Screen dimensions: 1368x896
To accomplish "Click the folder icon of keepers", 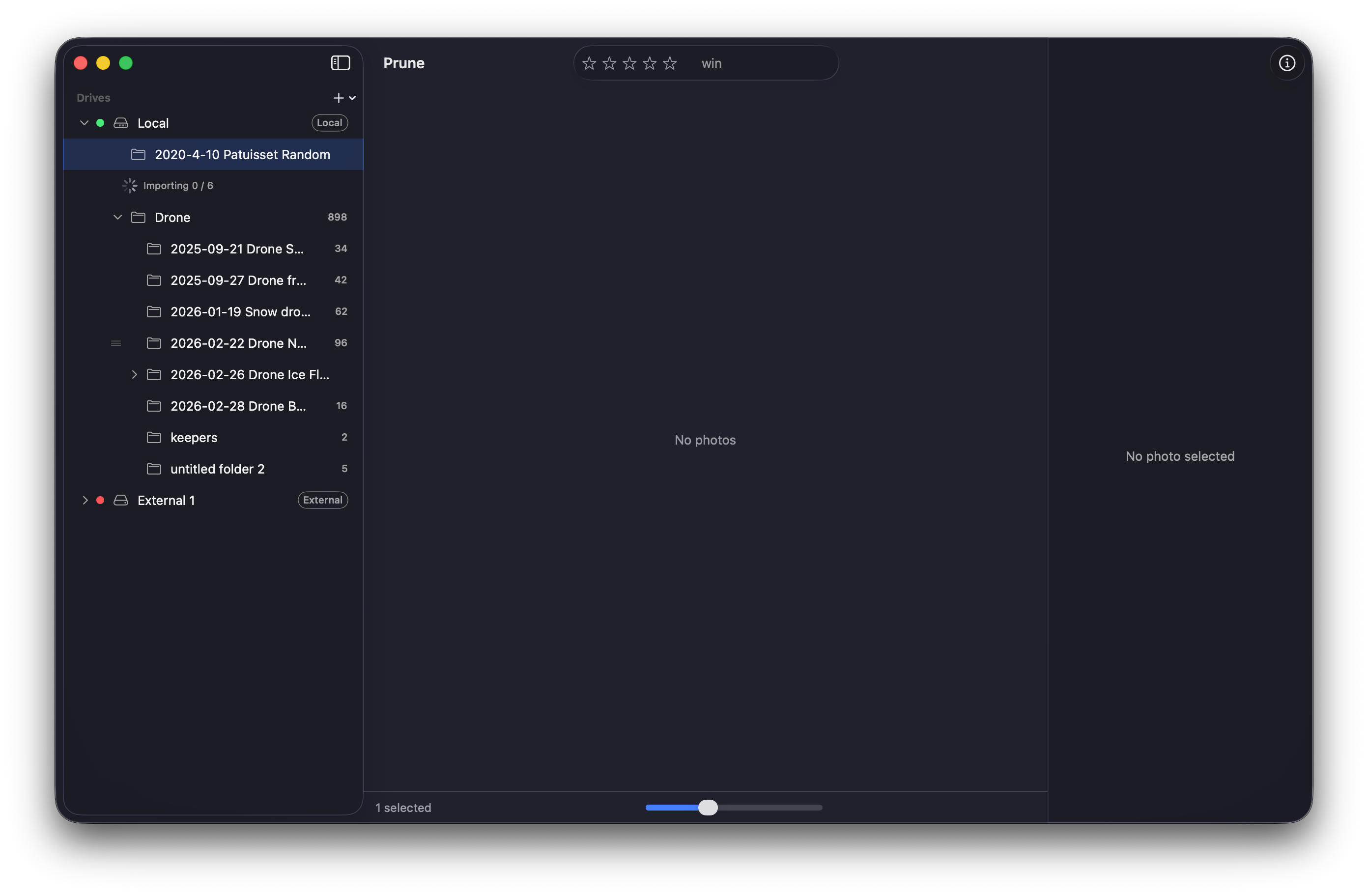I will point(153,437).
